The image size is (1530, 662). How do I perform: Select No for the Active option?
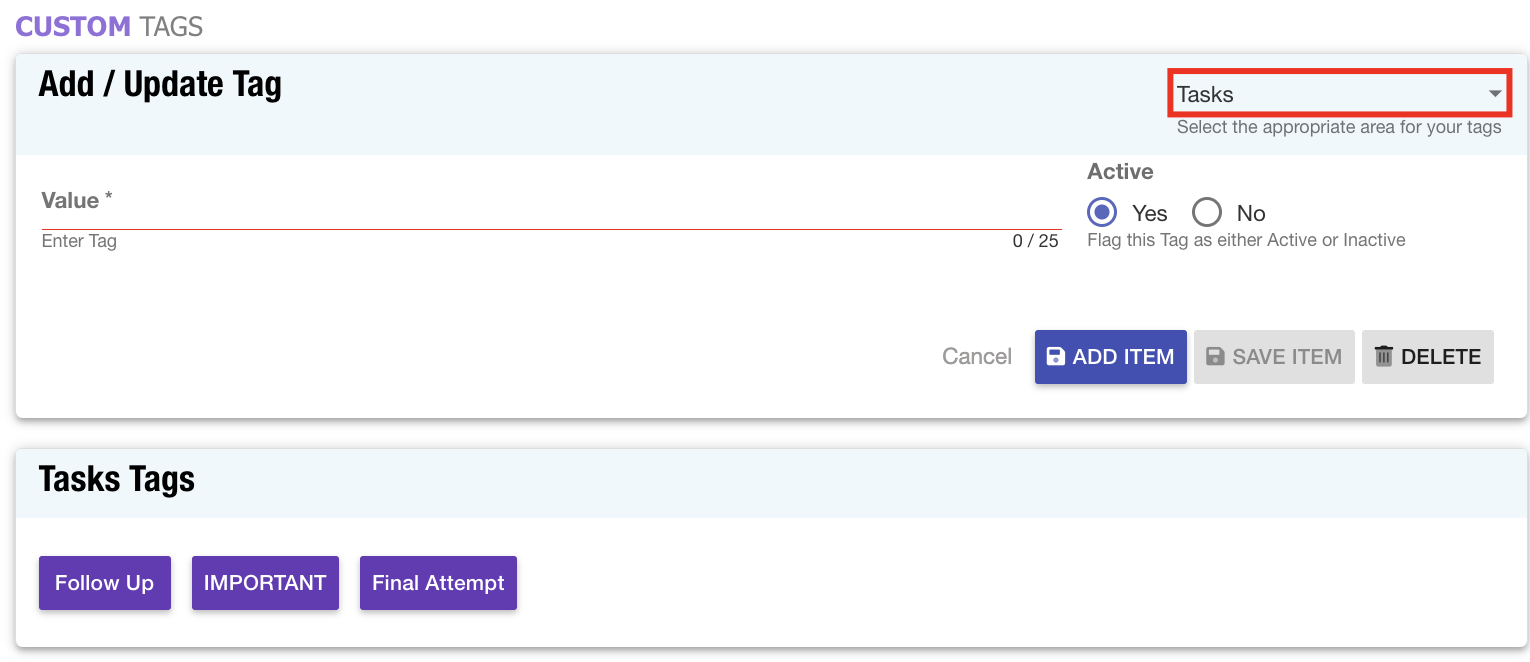coord(1207,213)
